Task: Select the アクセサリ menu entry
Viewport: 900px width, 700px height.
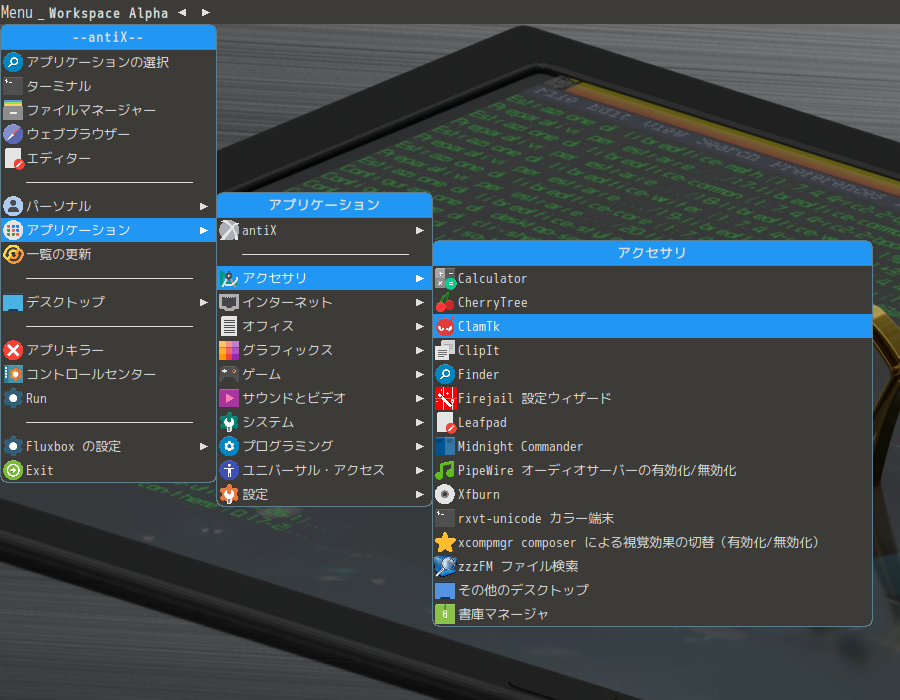Action: [x=324, y=278]
